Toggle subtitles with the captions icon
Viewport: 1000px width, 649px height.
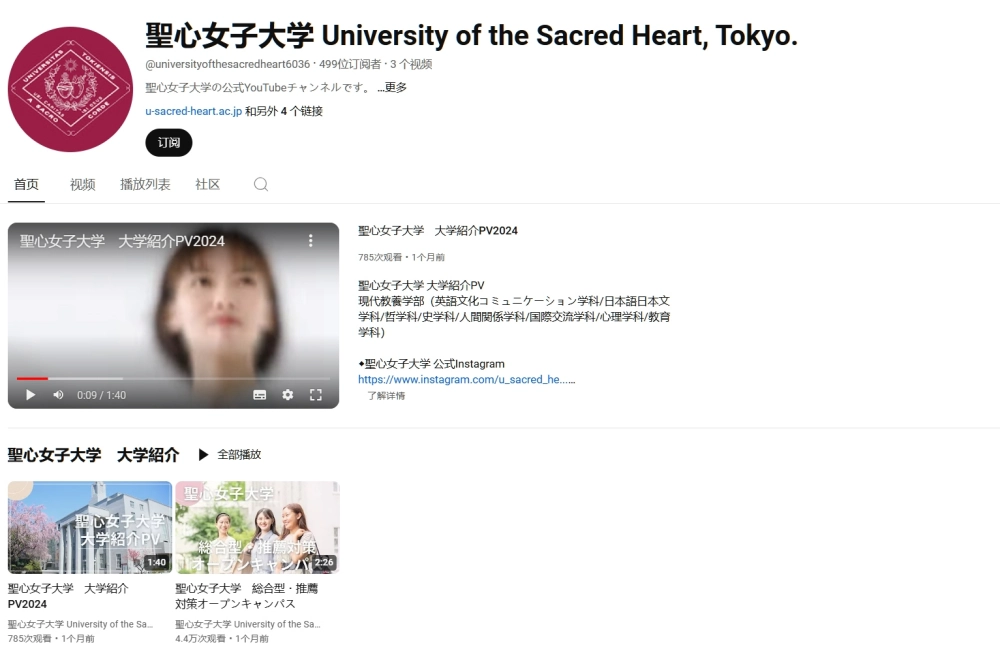point(260,395)
